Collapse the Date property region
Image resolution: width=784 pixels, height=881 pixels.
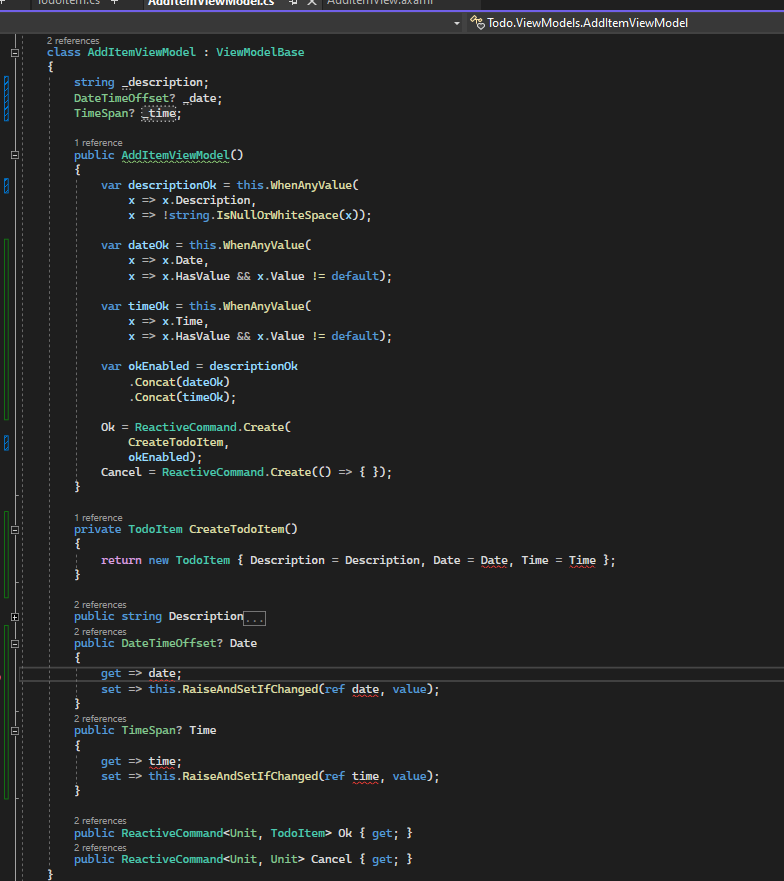point(15,644)
